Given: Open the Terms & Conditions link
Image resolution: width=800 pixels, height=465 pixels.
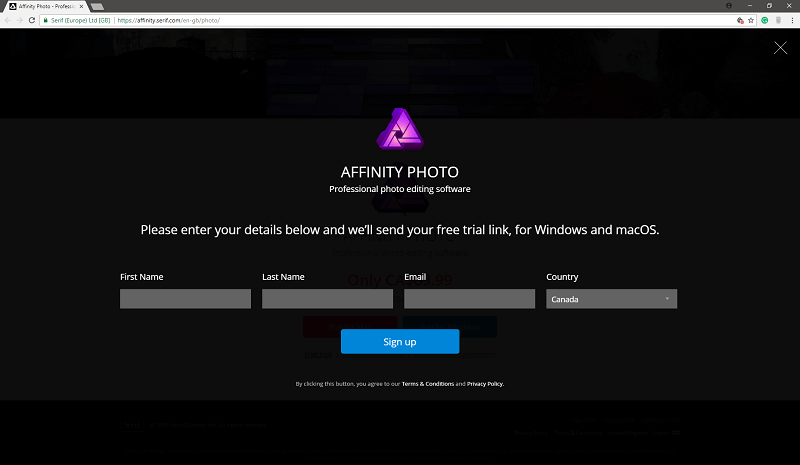Looking at the screenshot, I should [x=428, y=384].
